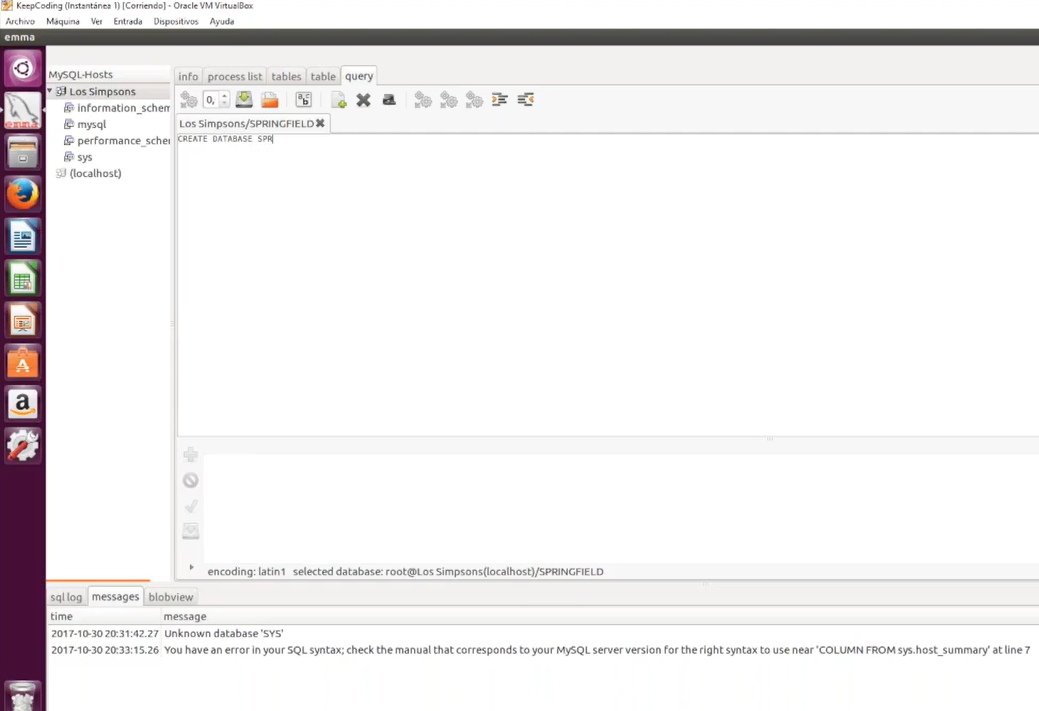Screen dimensions: 1039x711
Task: Switch to the sql log tab
Action: click(65, 597)
